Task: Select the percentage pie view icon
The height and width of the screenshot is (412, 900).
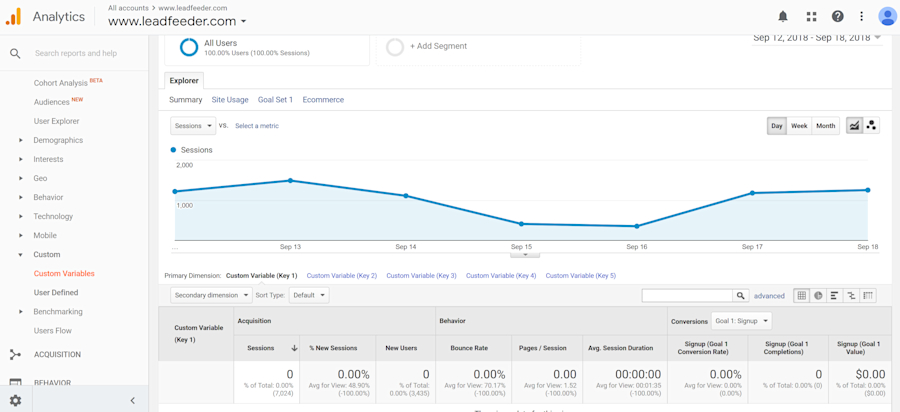Action: pos(818,296)
